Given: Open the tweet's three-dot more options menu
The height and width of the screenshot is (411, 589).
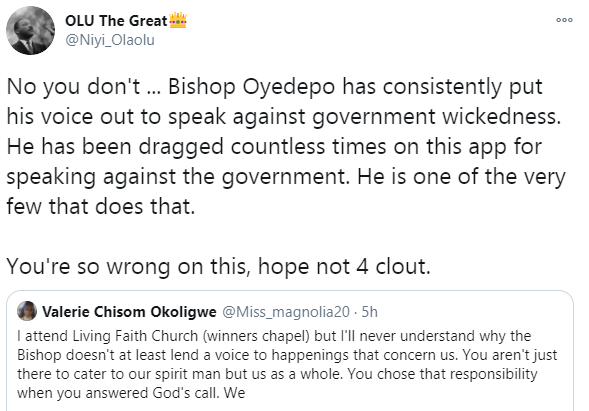Looking at the screenshot, I should 564,20.
